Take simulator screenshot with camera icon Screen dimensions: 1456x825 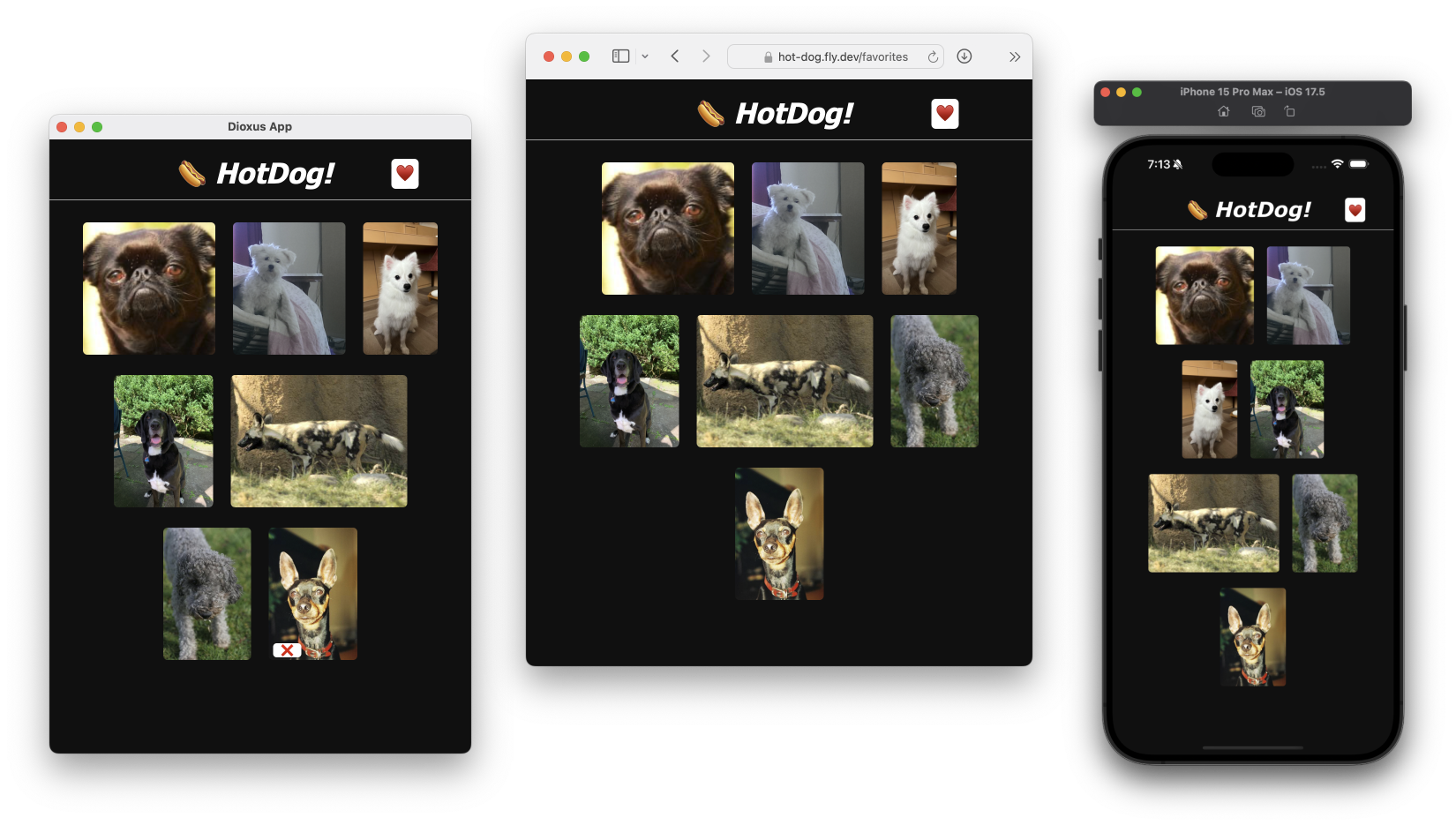coord(1258,111)
